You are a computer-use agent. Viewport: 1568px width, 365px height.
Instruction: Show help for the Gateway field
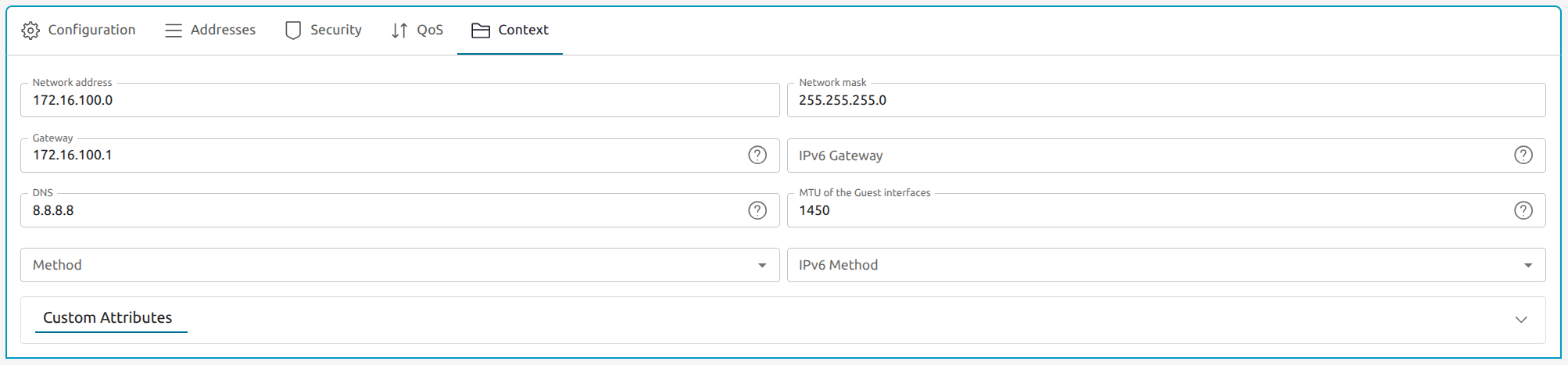(757, 155)
